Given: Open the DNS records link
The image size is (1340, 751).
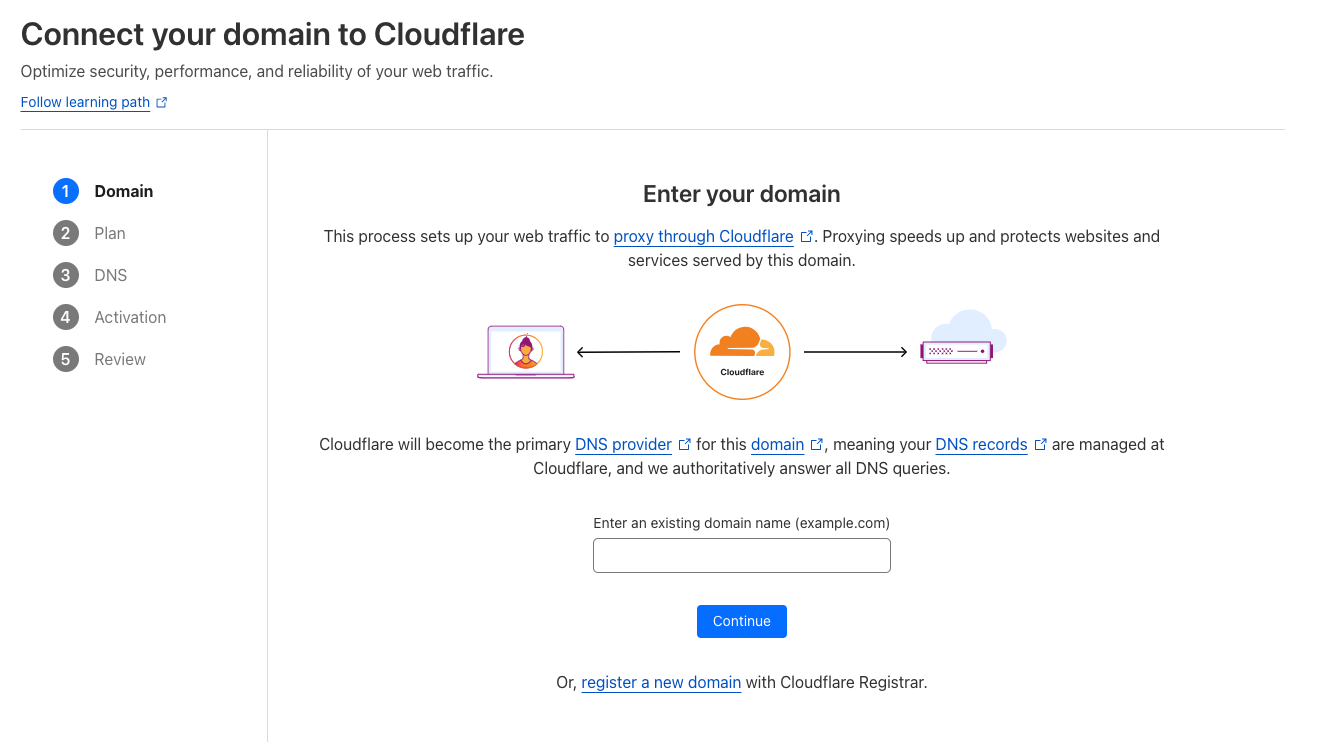Looking at the screenshot, I should [981, 445].
